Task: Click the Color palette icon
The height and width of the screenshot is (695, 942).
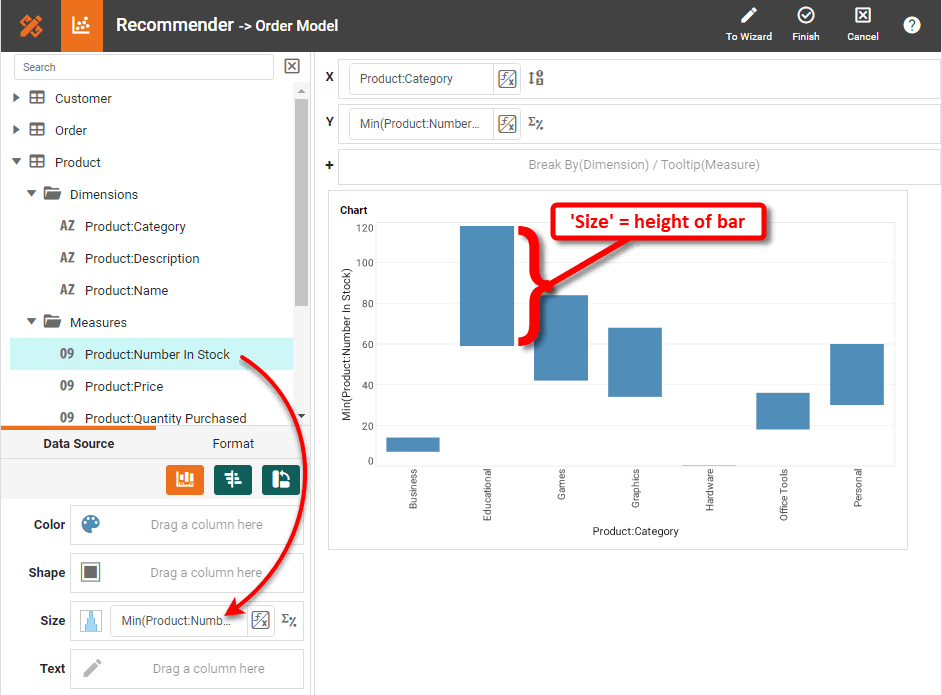Action: point(91,525)
